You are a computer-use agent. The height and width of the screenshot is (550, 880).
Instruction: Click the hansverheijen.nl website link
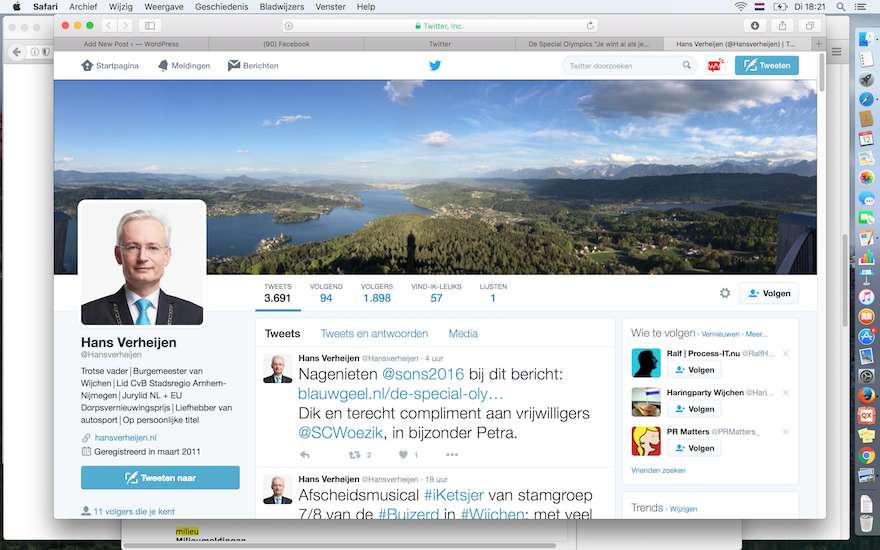click(x=125, y=438)
